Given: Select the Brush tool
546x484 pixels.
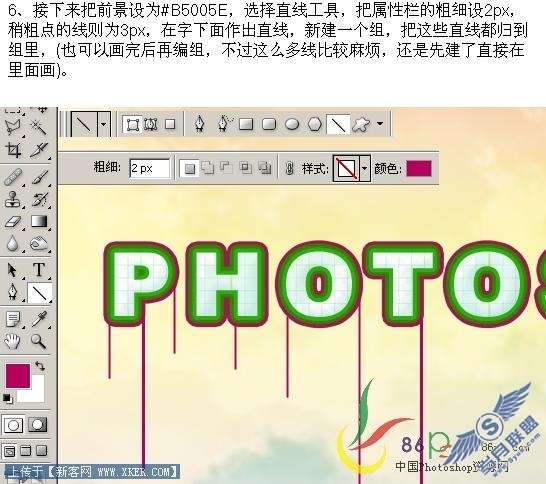Looking at the screenshot, I should 39,177.
